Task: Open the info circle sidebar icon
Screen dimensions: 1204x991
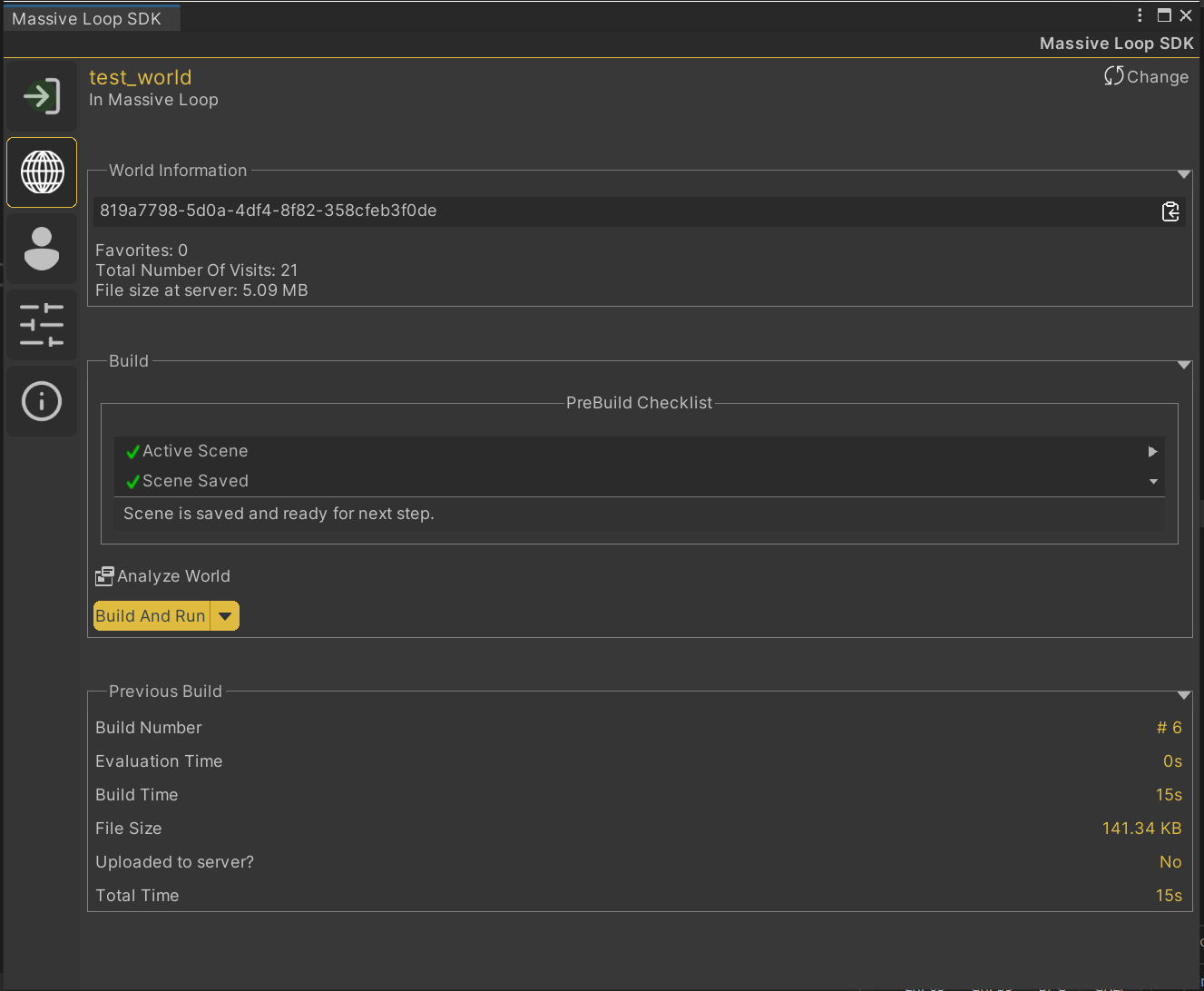Action: 42,401
